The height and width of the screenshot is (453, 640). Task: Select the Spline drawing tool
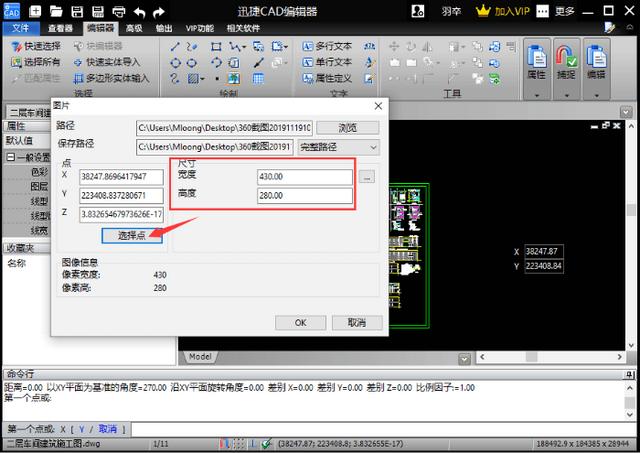[191, 47]
